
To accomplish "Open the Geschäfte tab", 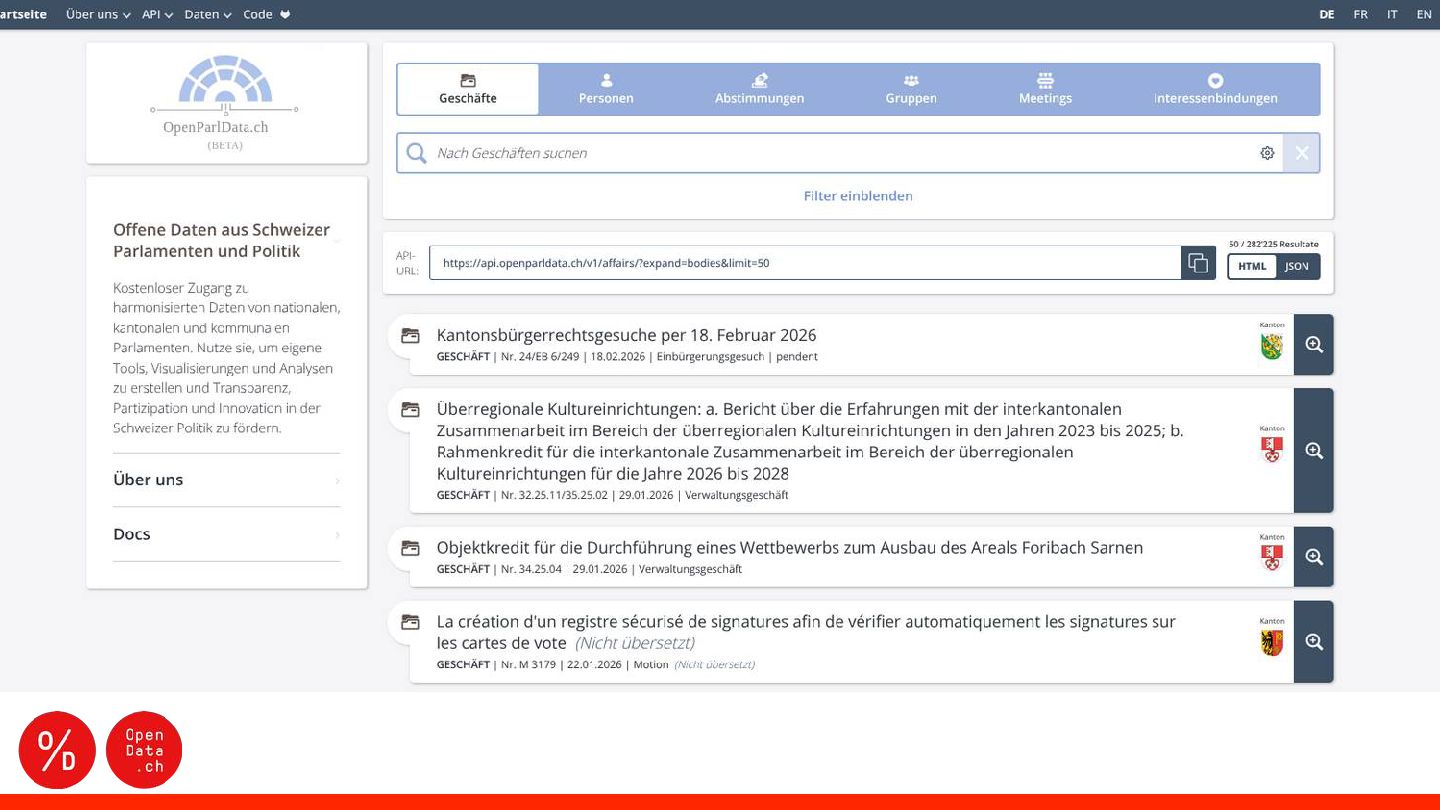I will tap(467, 89).
